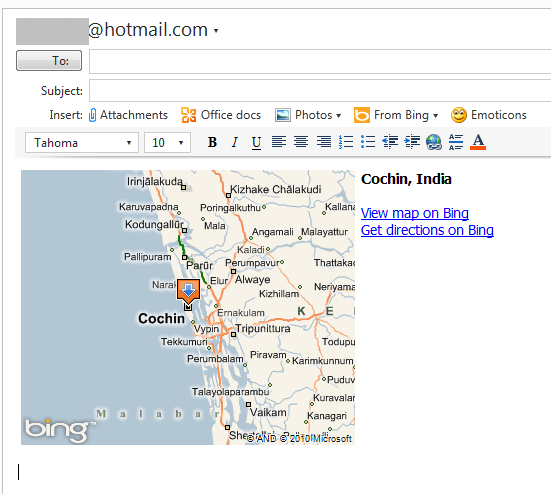Click the Photos picture icon

[283, 115]
